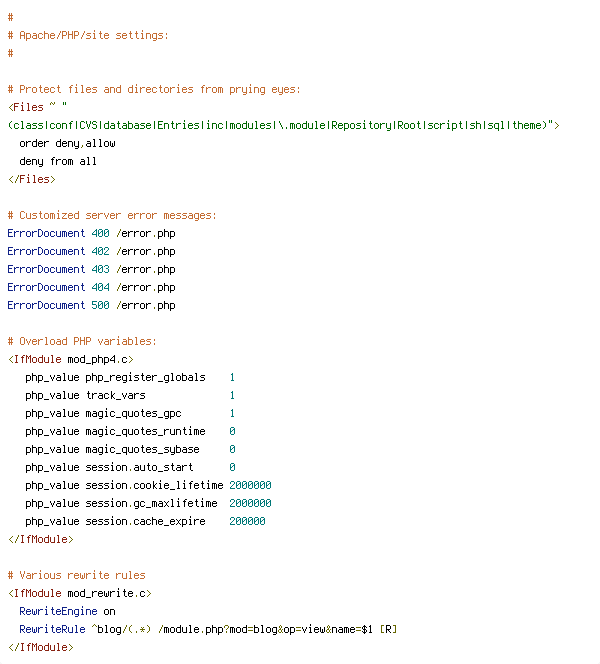The height and width of the screenshot is (664, 600).
Task: Click the final '</IfModule>' closing tag
Action: coord(41,647)
